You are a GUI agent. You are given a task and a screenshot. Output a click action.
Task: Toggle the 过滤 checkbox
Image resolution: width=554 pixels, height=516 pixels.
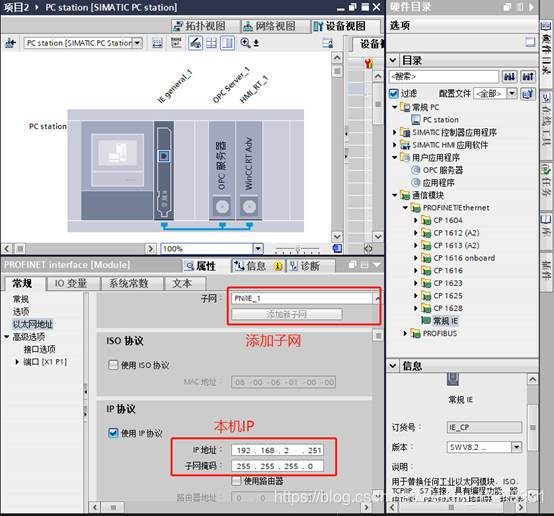pos(394,93)
